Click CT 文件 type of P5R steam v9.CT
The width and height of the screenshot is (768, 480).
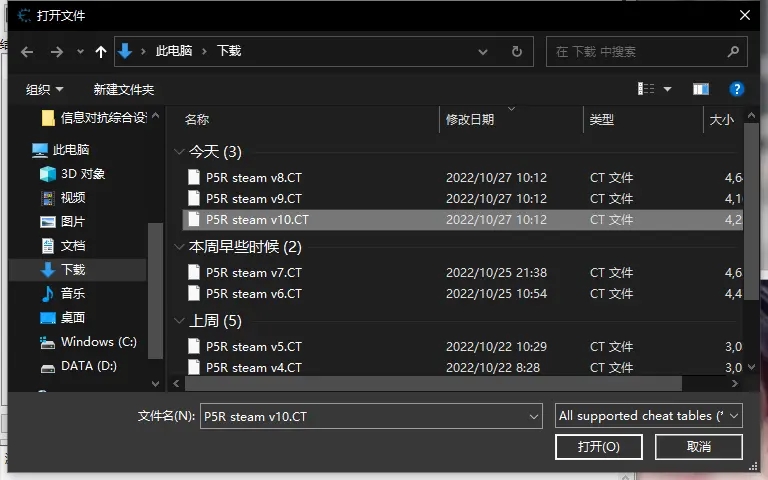click(611, 198)
